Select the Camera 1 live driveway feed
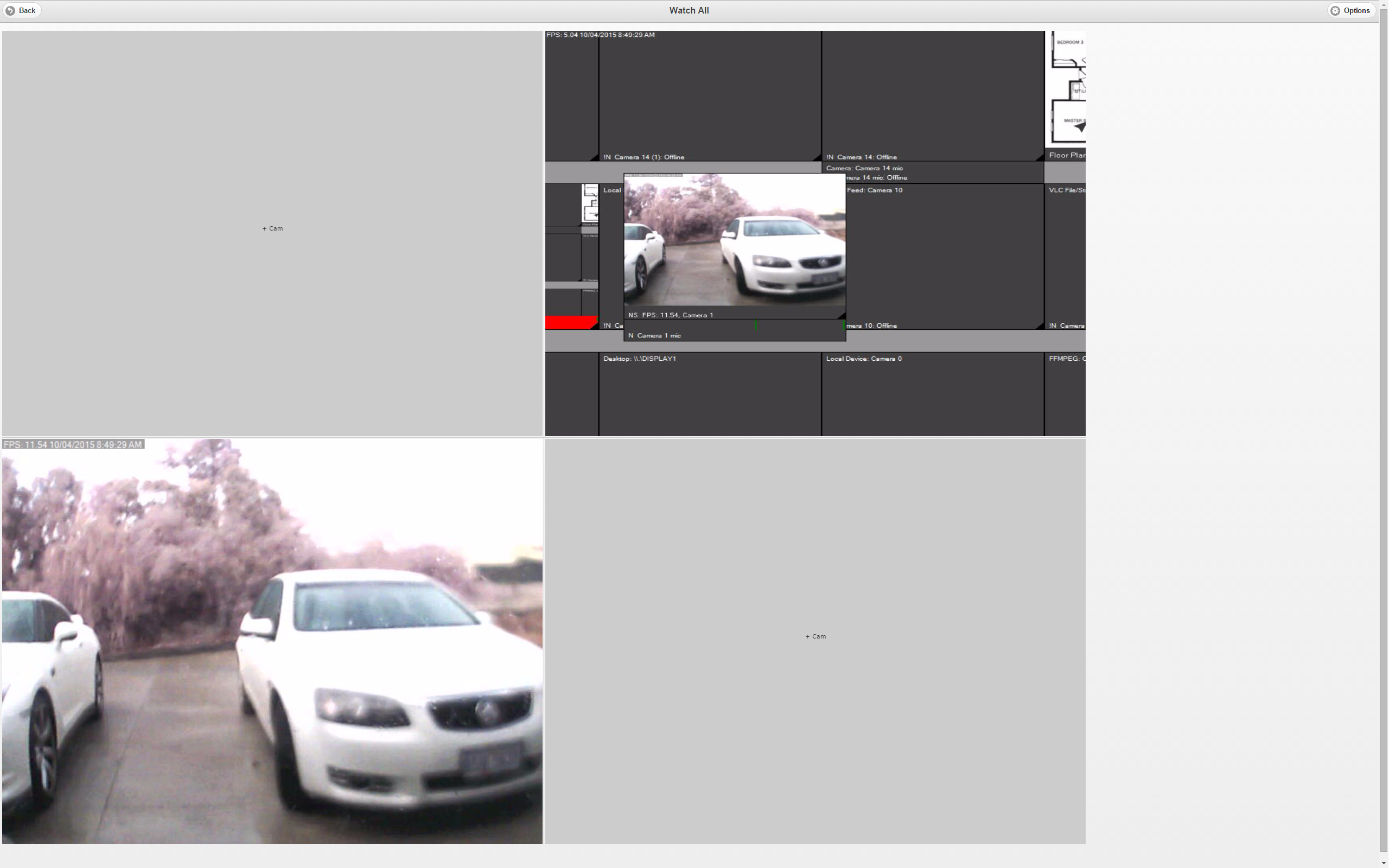 pyautogui.click(x=734, y=241)
